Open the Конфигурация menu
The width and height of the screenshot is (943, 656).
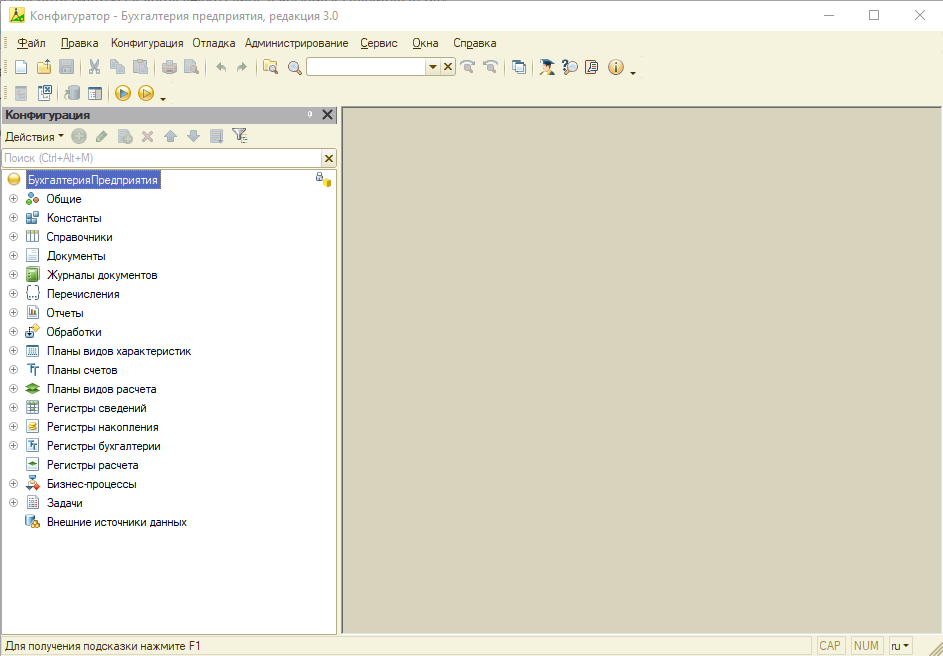pos(147,43)
